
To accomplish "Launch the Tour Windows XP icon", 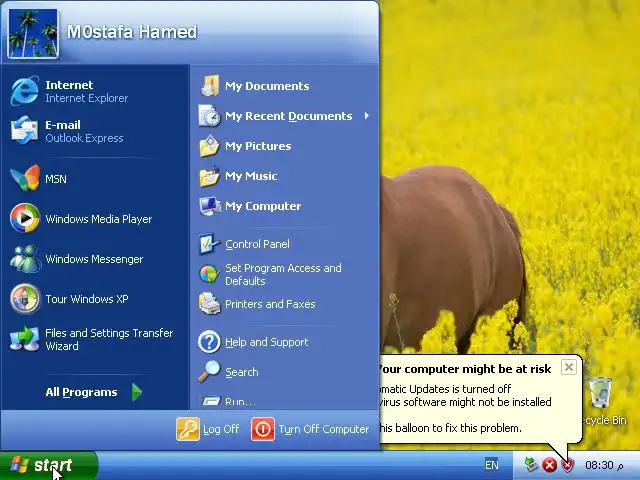I will tap(25, 299).
